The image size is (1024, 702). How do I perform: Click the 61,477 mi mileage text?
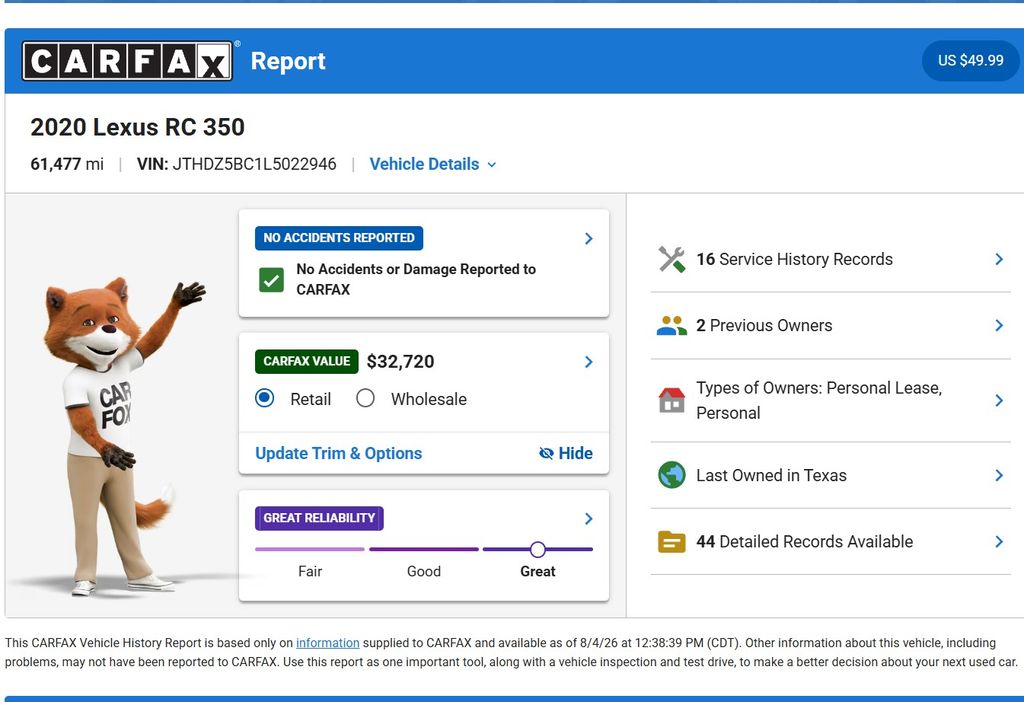(x=67, y=164)
